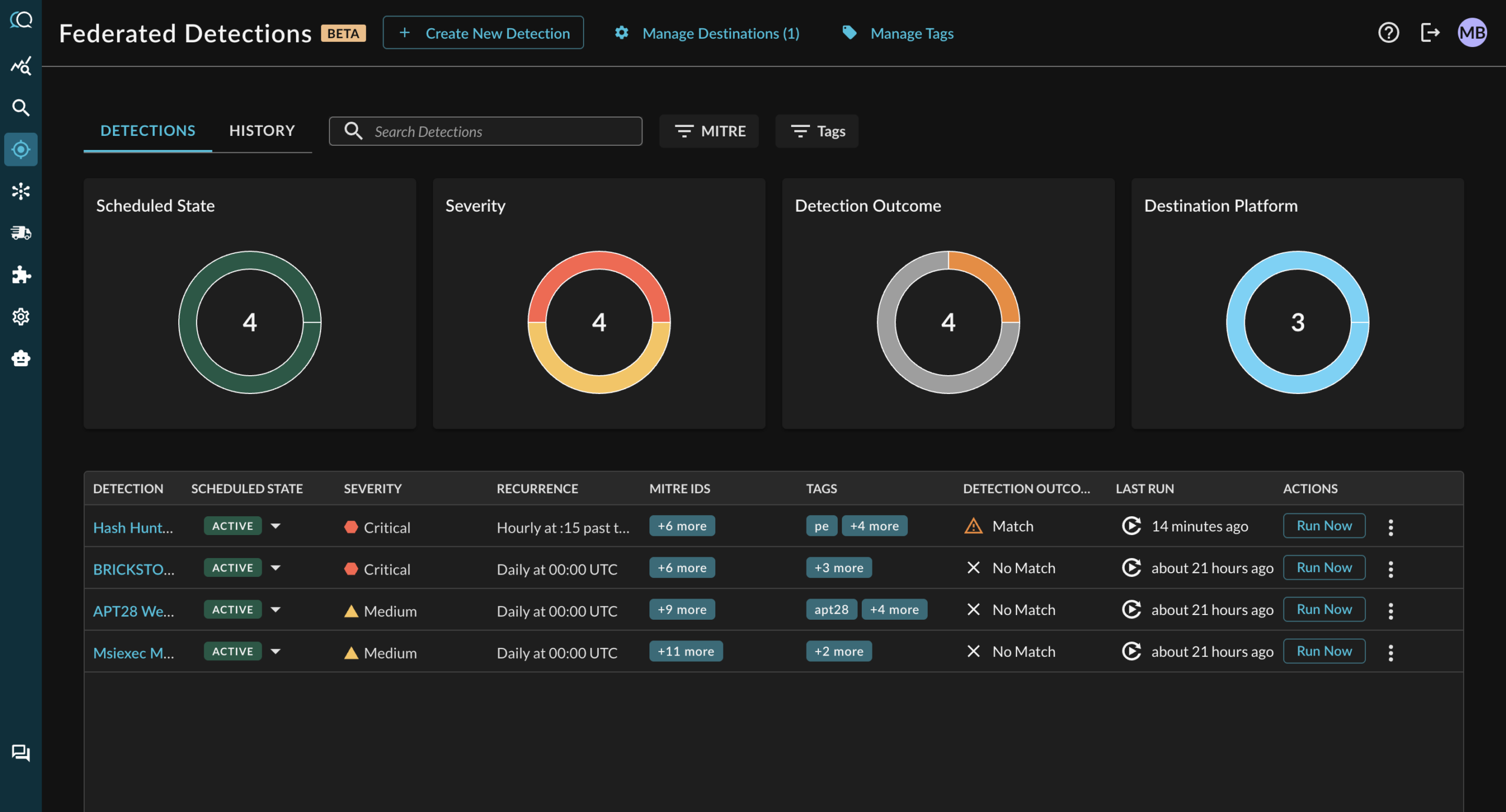Screen dimensions: 1506x812
Task: Open settings via the gear icon
Action: [21, 316]
